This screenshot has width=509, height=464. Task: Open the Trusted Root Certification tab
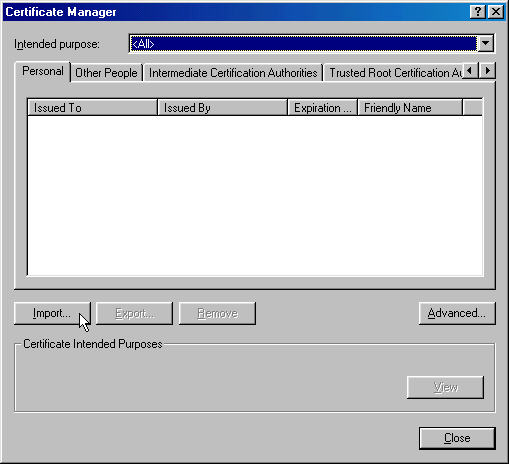394,73
